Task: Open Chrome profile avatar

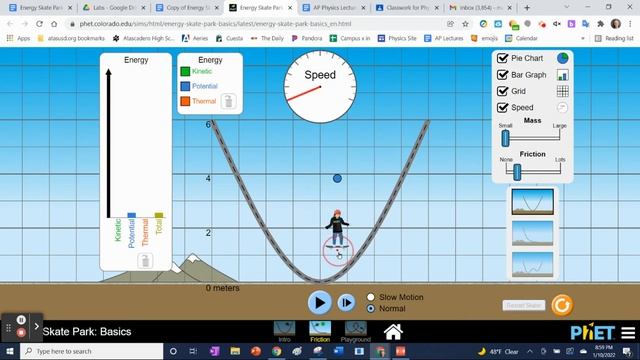Action: click(x=616, y=24)
